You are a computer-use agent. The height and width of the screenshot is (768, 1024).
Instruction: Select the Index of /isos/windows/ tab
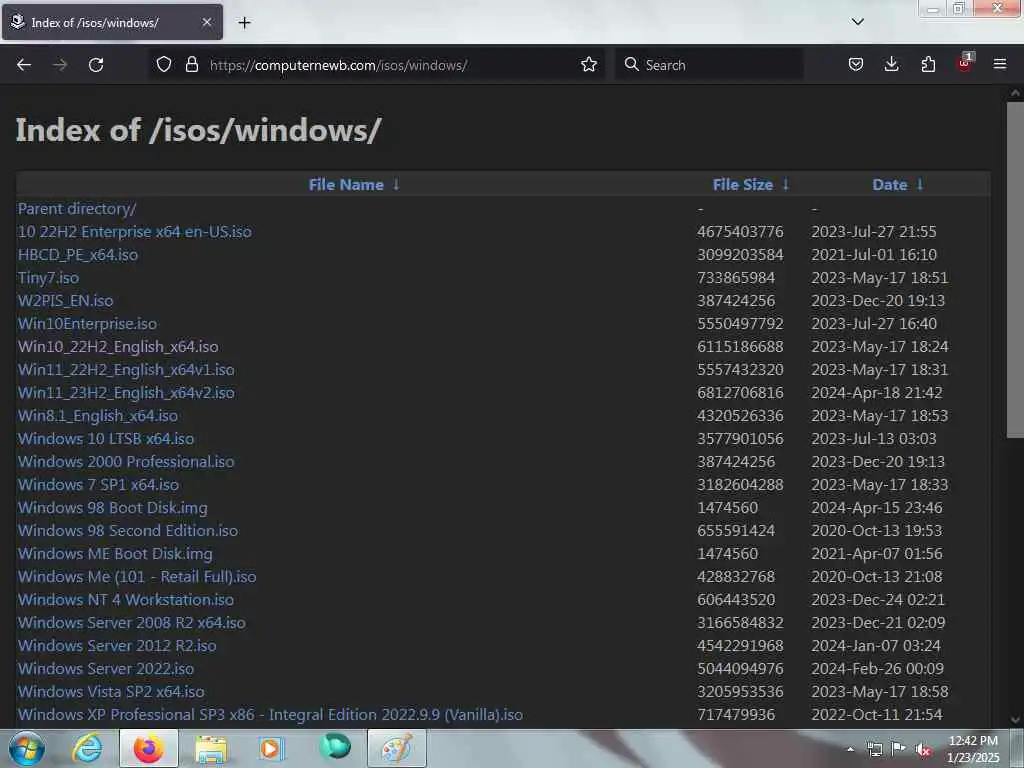click(112, 22)
